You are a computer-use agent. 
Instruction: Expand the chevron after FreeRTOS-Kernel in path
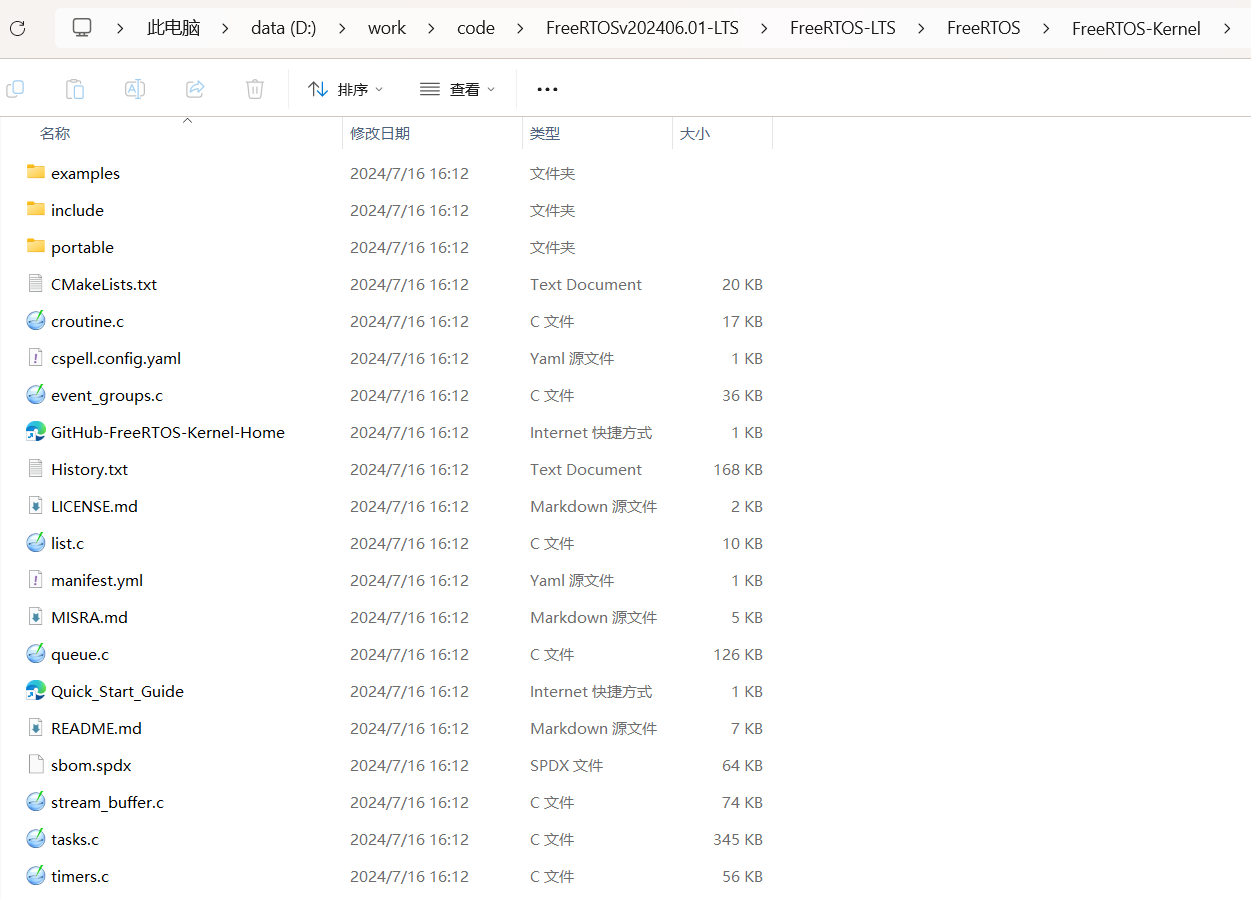click(1226, 28)
